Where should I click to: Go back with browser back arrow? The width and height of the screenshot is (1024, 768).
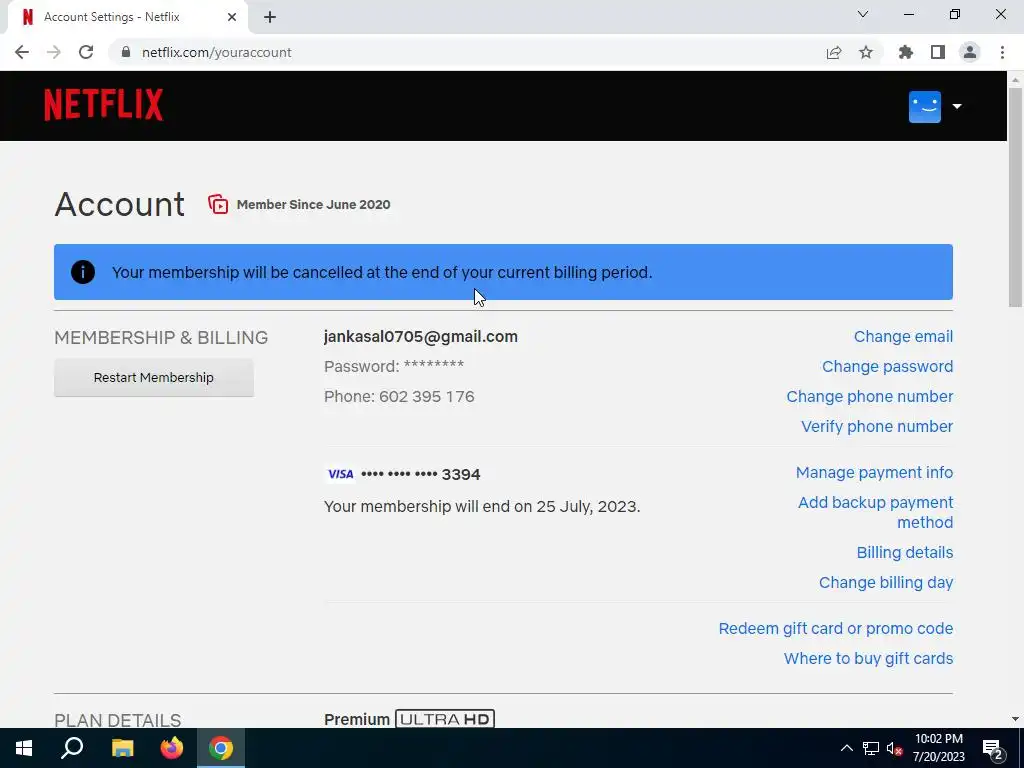[x=22, y=52]
